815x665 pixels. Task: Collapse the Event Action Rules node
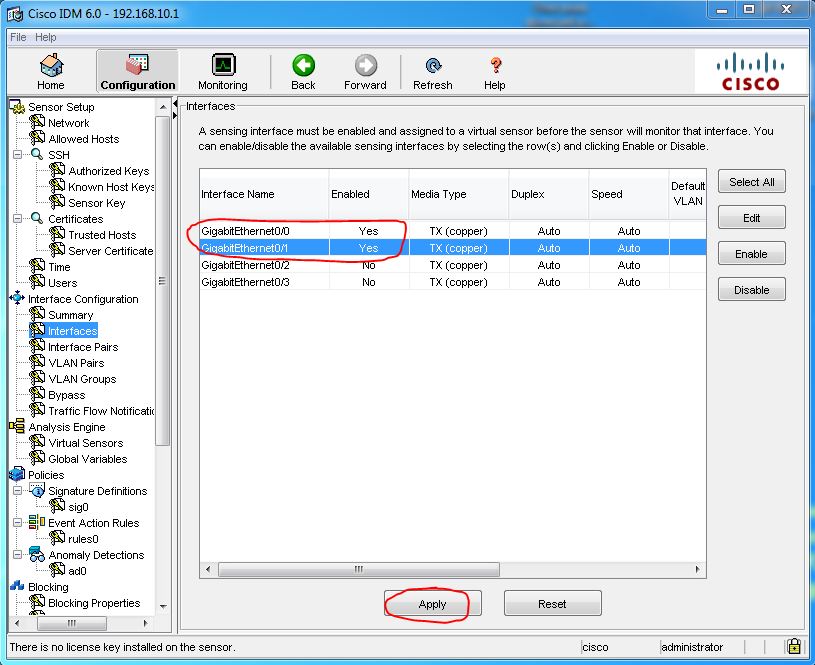(17, 522)
